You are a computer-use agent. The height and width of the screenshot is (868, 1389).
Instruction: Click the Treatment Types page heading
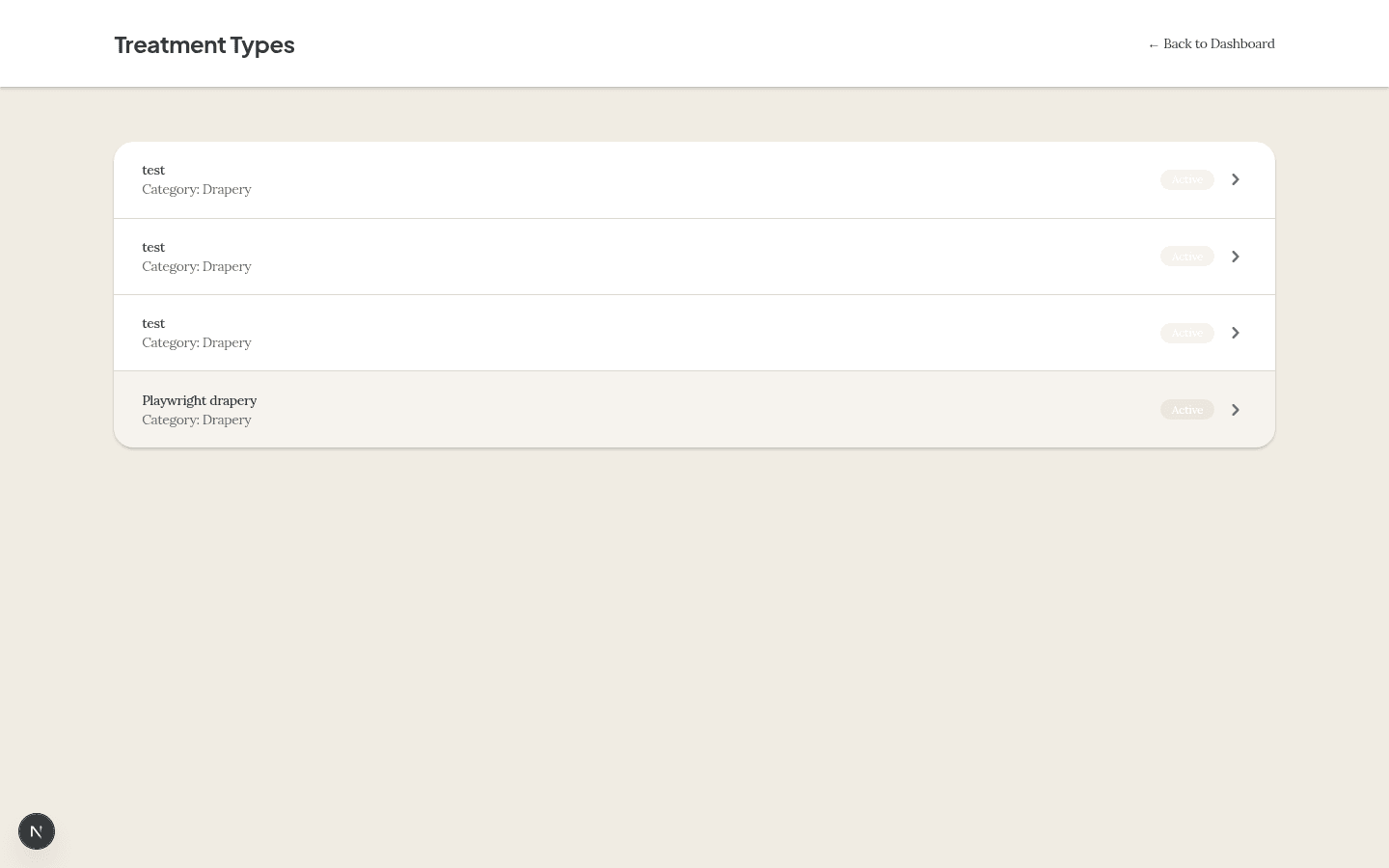pyautogui.click(x=204, y=45)
